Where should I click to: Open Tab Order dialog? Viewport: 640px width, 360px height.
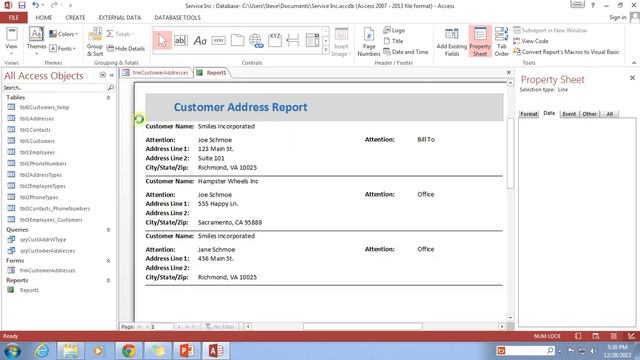[x=502, y=42]
